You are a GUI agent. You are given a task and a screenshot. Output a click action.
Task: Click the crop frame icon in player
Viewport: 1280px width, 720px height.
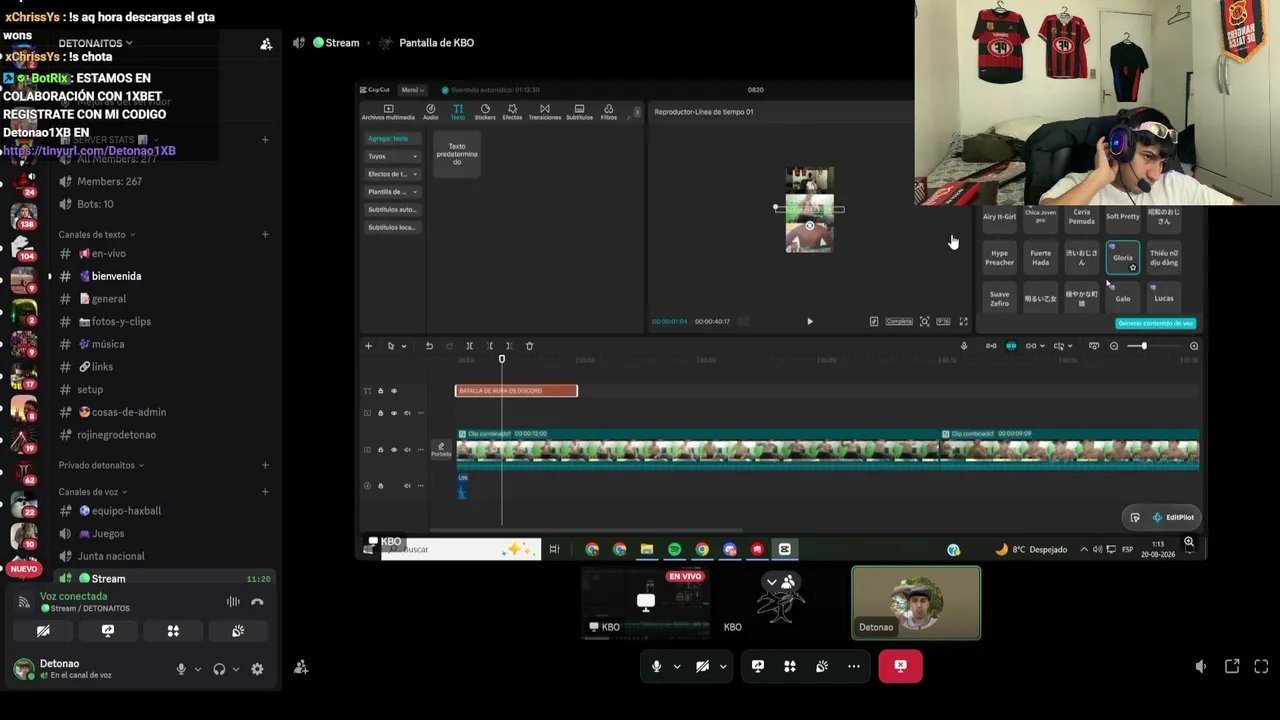pyautogui.click(x=925, y=322)
